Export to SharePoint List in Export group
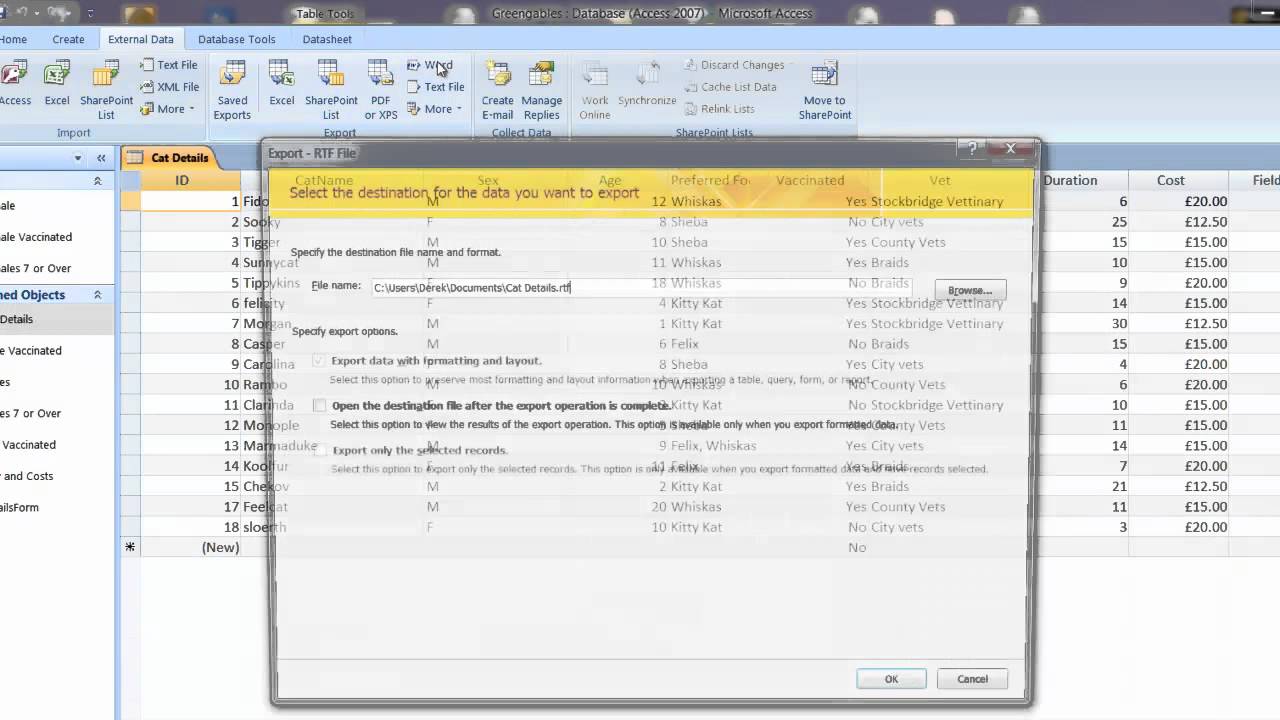The width and height of the screenshot is (1280, 720). (331, 90)
